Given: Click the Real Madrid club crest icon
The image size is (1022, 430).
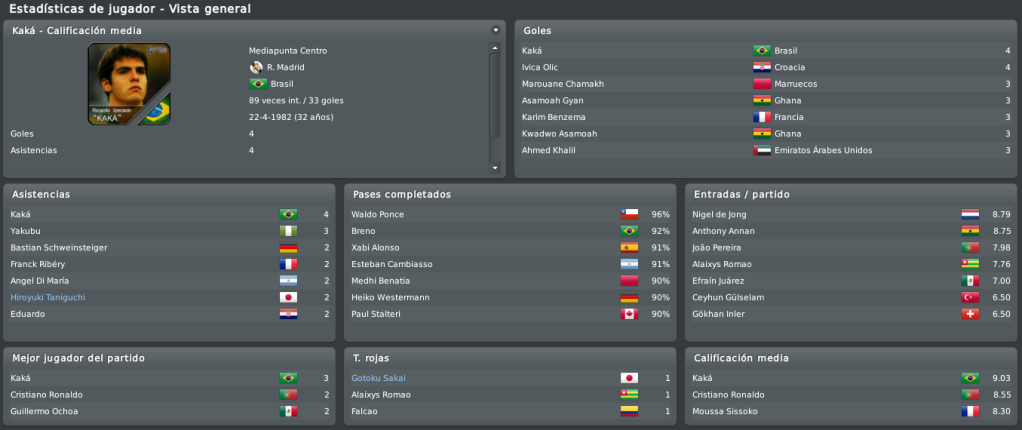Looking at the screenshot, I should point(256,67).
